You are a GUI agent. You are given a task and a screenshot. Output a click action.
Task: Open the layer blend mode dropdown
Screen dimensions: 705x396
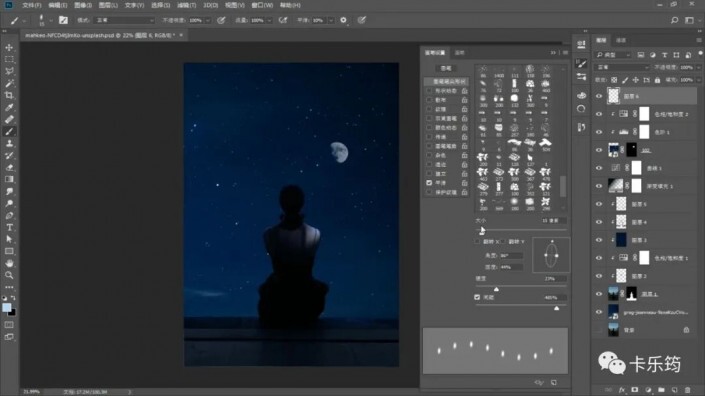click(x=623, y=67)
